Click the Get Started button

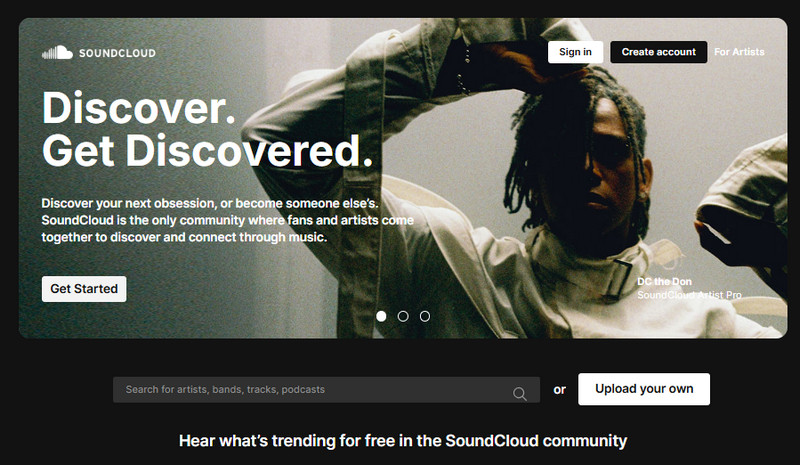coord(84,289)
